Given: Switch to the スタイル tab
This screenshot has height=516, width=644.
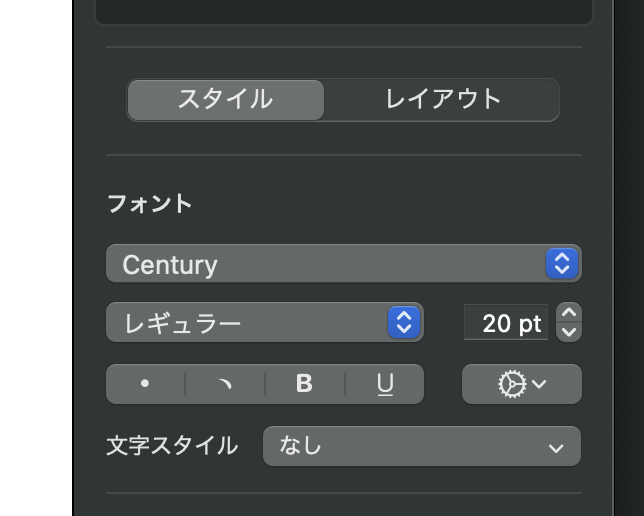Looking at the screenshot, I should tap(226, 100).
